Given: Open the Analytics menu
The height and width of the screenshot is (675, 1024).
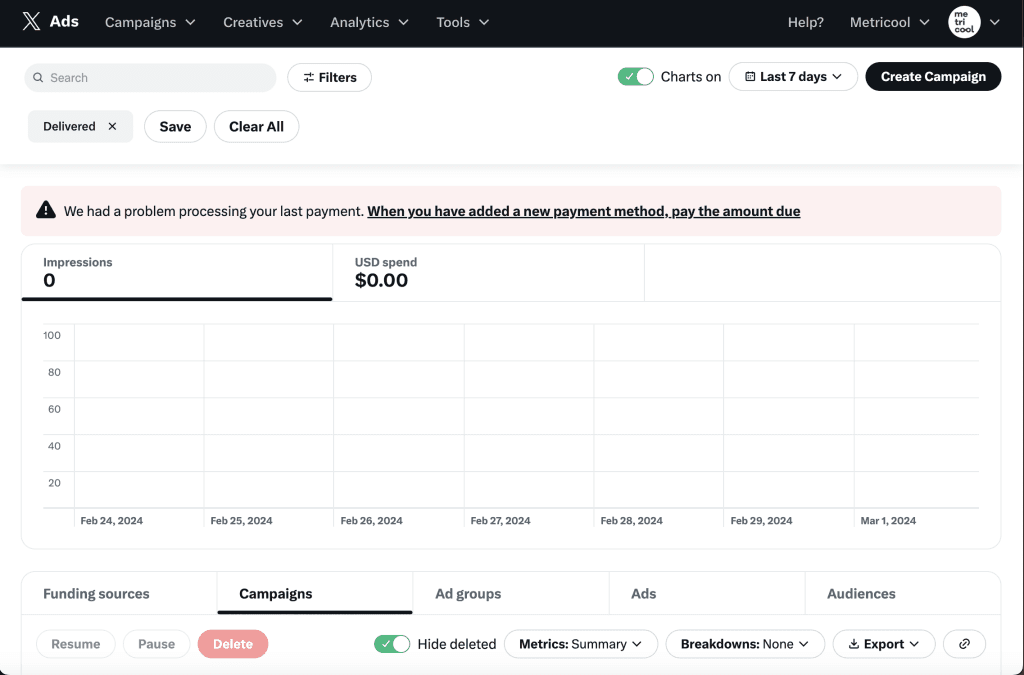Looking at the screenshot, I should click(x=369, y=22).
